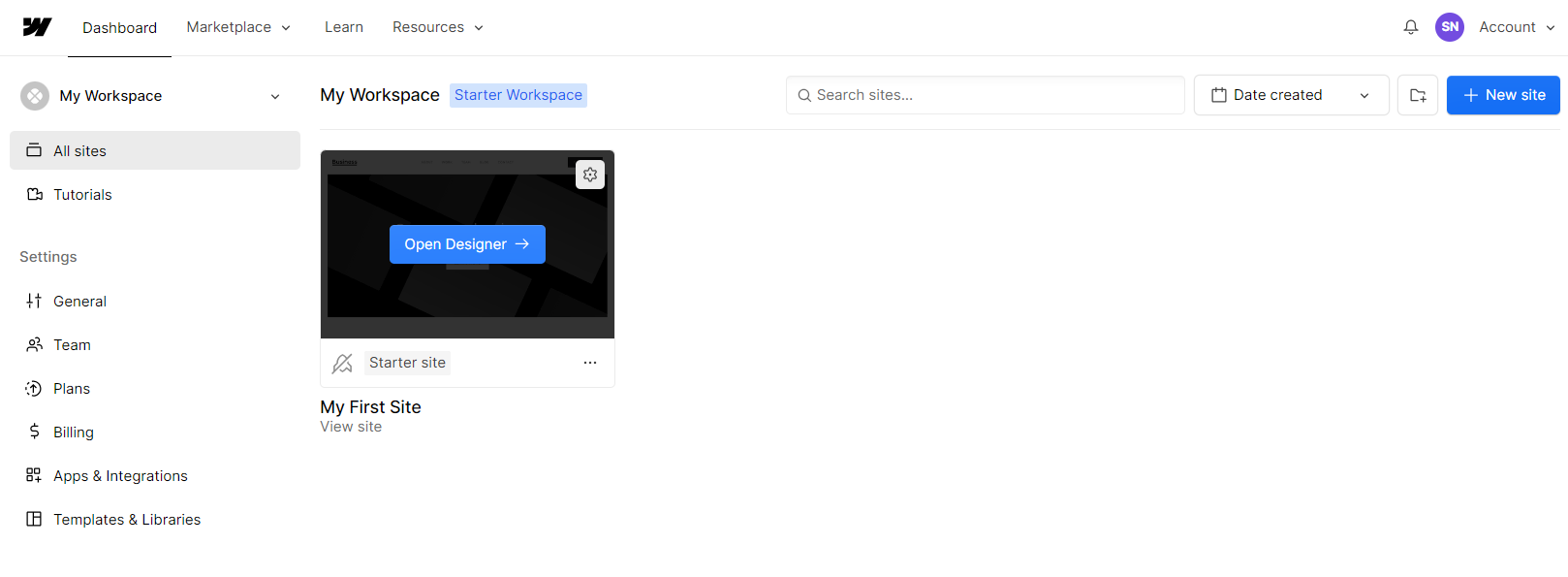The height and width of the screenshot is (577, 1568).
Task: Click the Billing dollar icon
Action: [35, 432]
